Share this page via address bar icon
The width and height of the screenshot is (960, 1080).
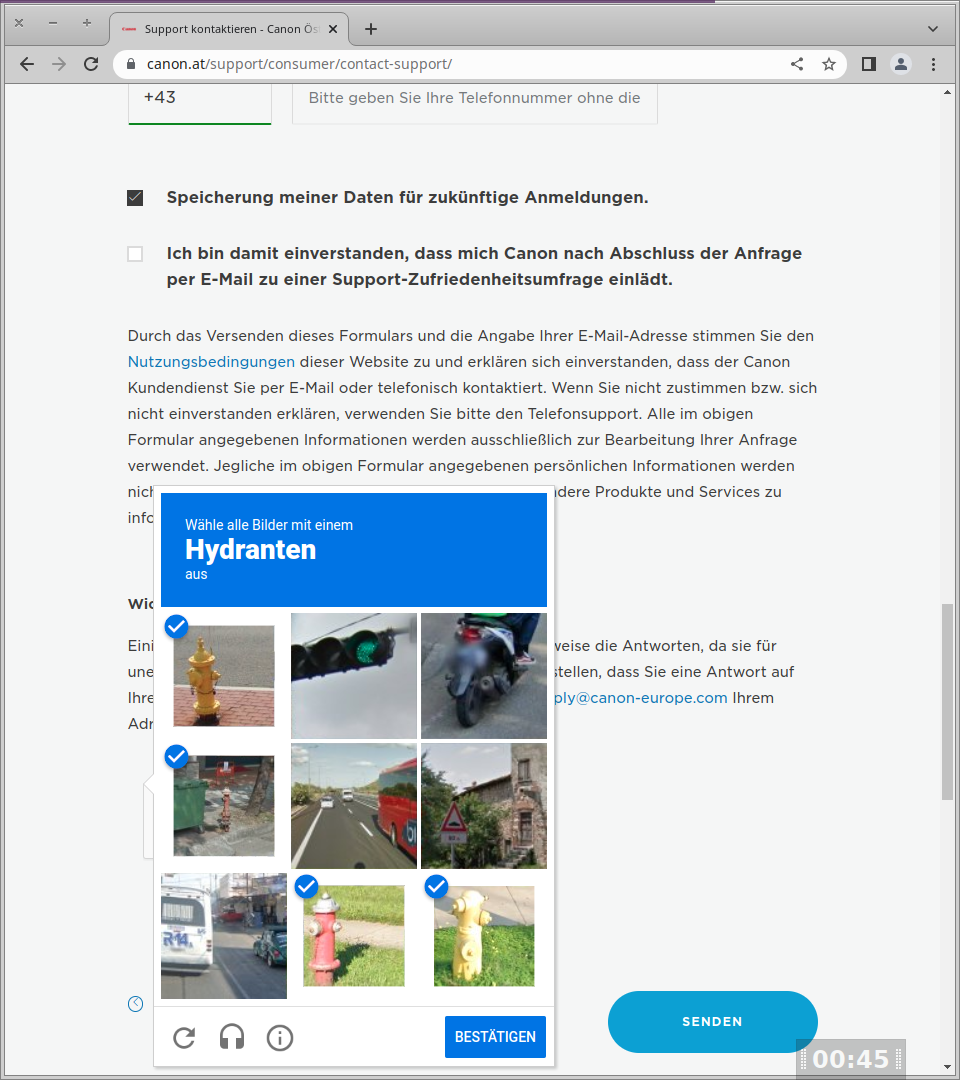point(797,64)
